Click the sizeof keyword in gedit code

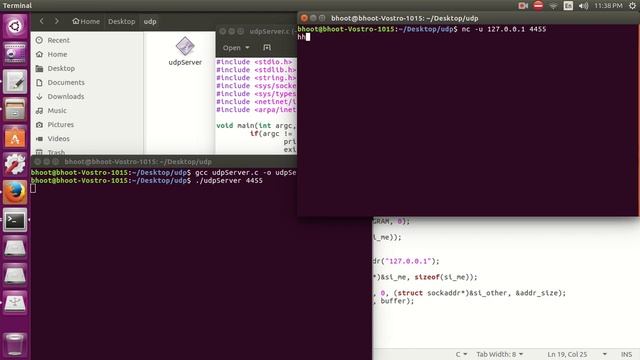(x=427, y=277)
